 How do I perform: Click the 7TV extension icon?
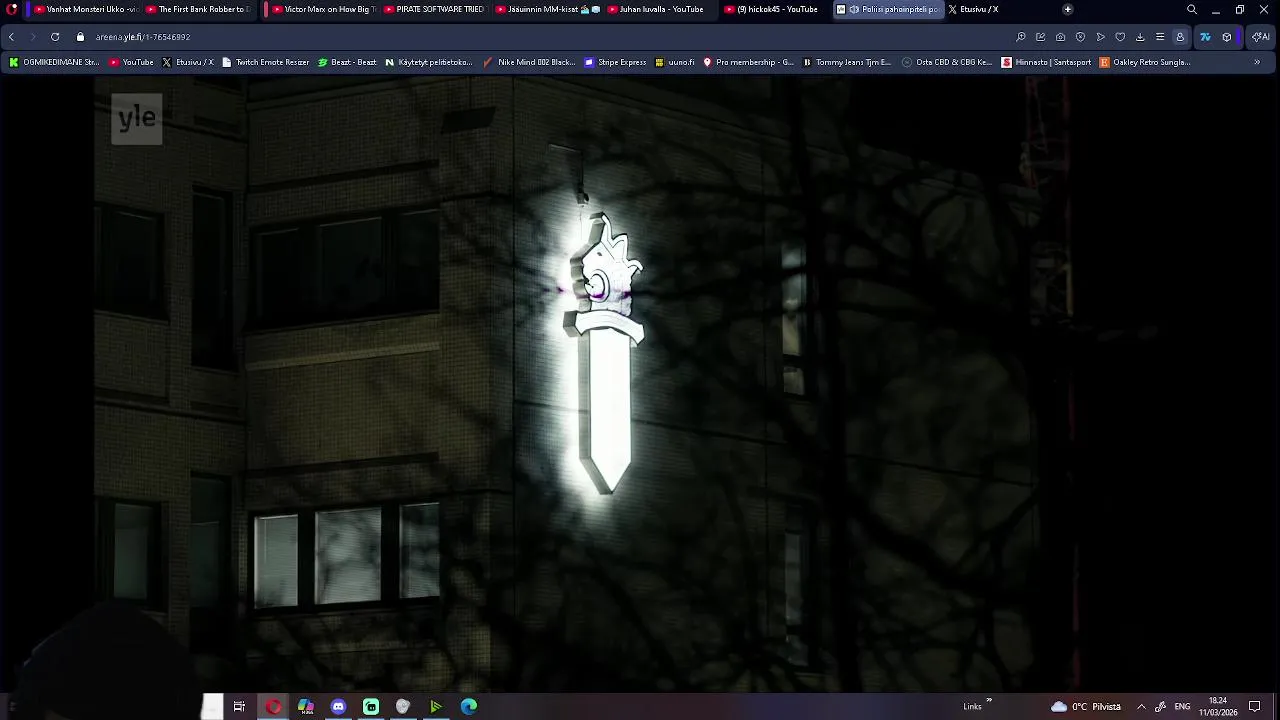(1205, 37)
